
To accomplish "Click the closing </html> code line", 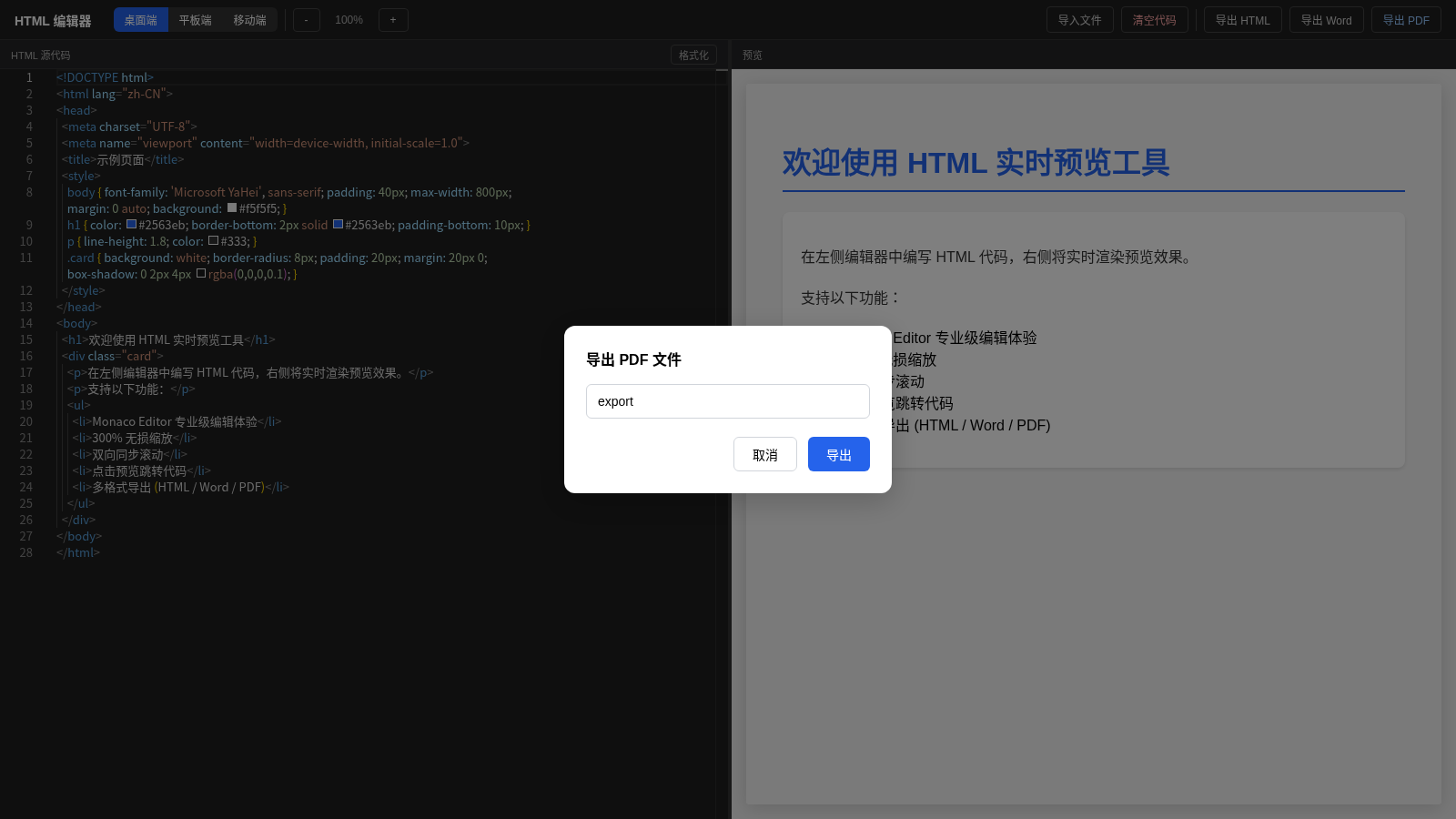I will point(78,552).
